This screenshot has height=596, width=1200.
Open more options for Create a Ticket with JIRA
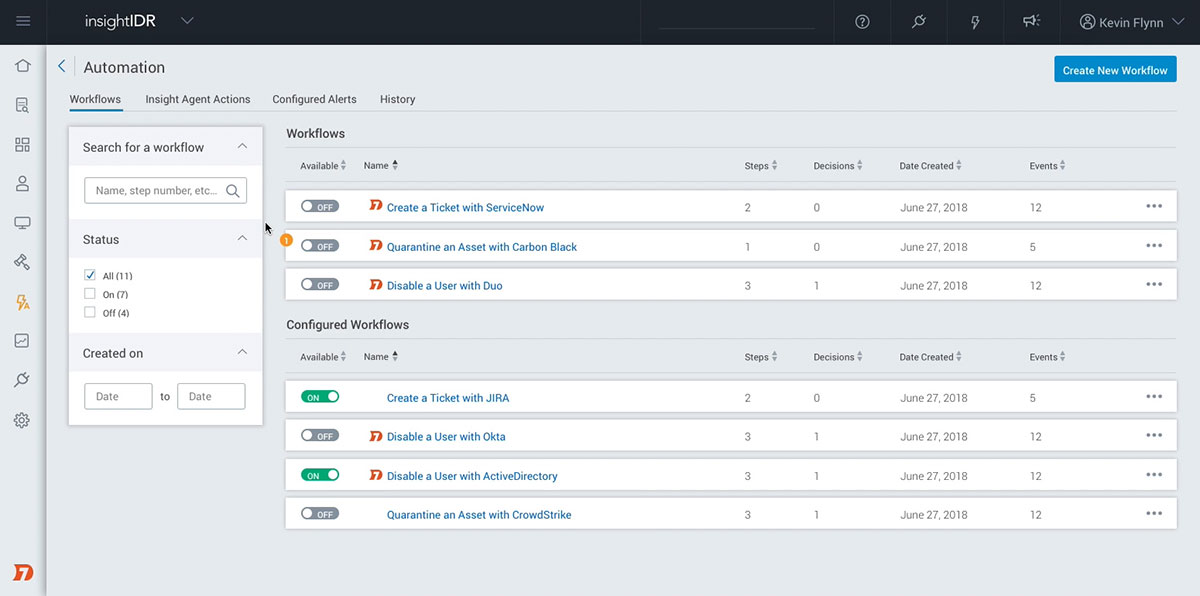click(1154, 397)
